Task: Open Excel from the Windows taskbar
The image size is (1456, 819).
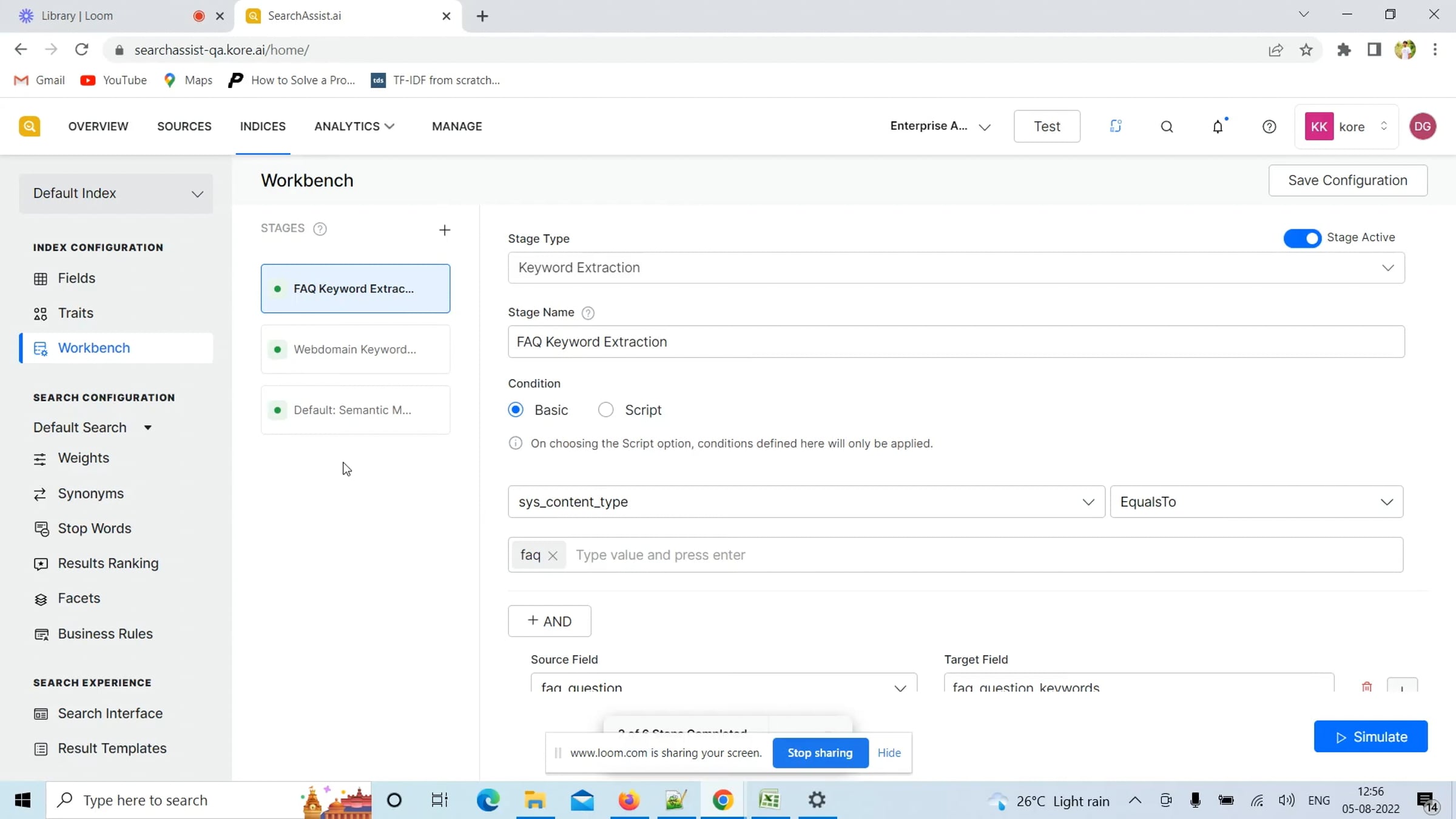Action: (769, 800)
